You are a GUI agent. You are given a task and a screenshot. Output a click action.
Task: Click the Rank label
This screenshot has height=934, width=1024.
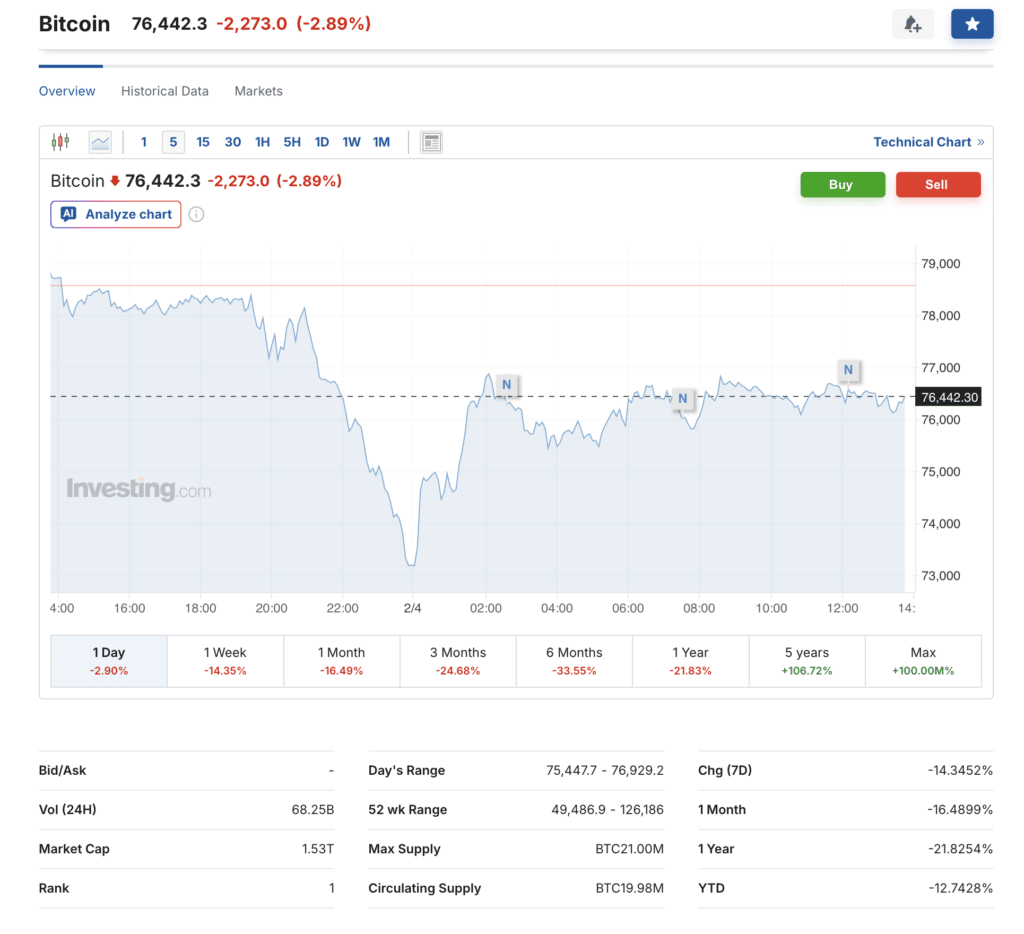54,888
